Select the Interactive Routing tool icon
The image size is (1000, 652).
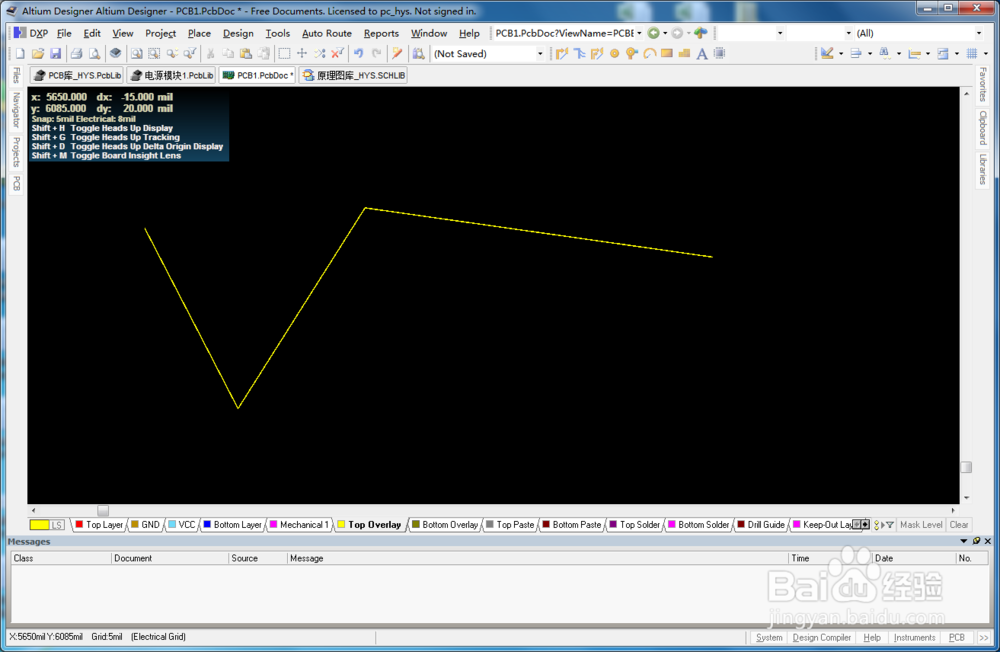(562, 54)
